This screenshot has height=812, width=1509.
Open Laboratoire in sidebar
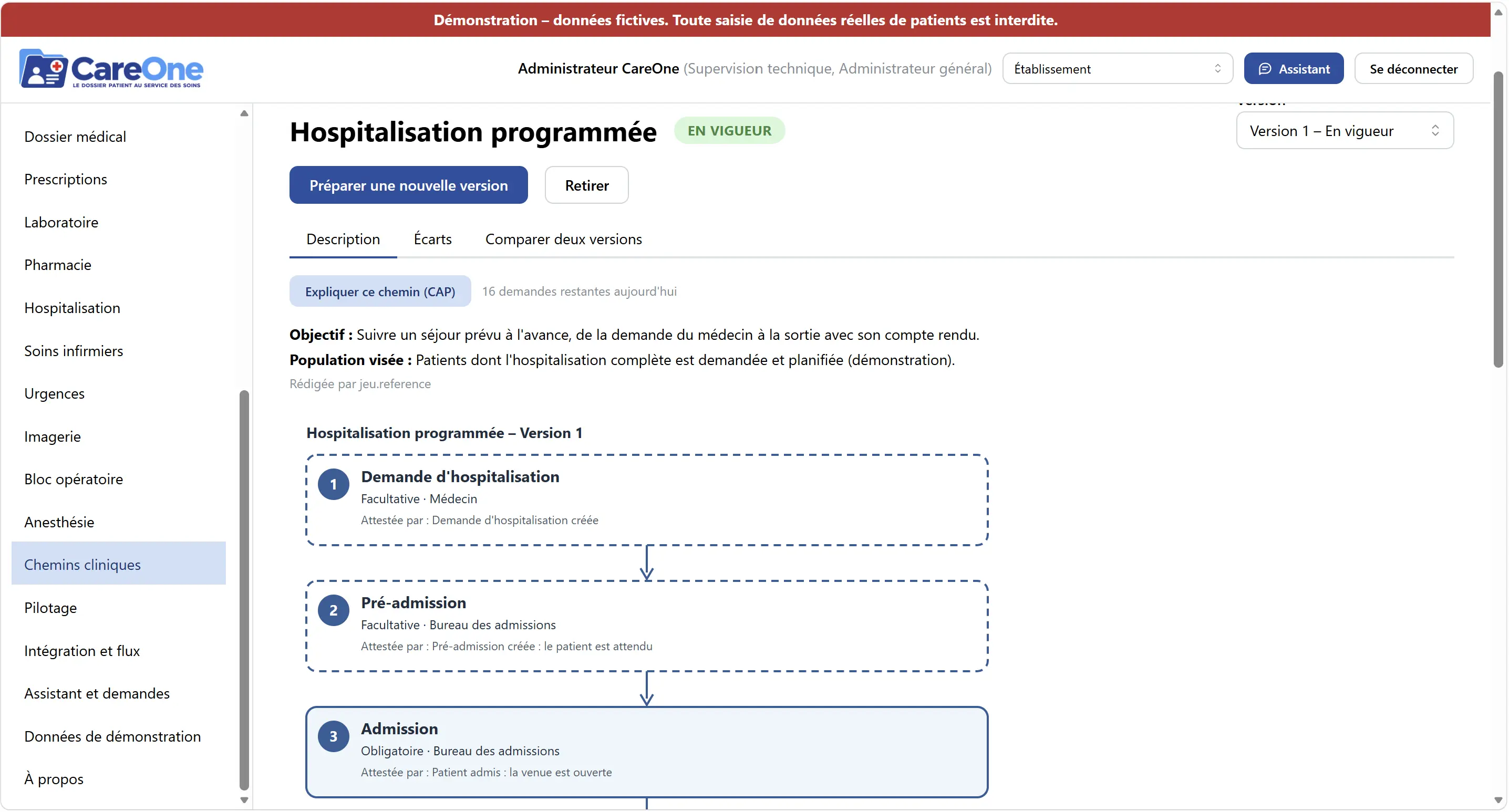pos(118,223)
